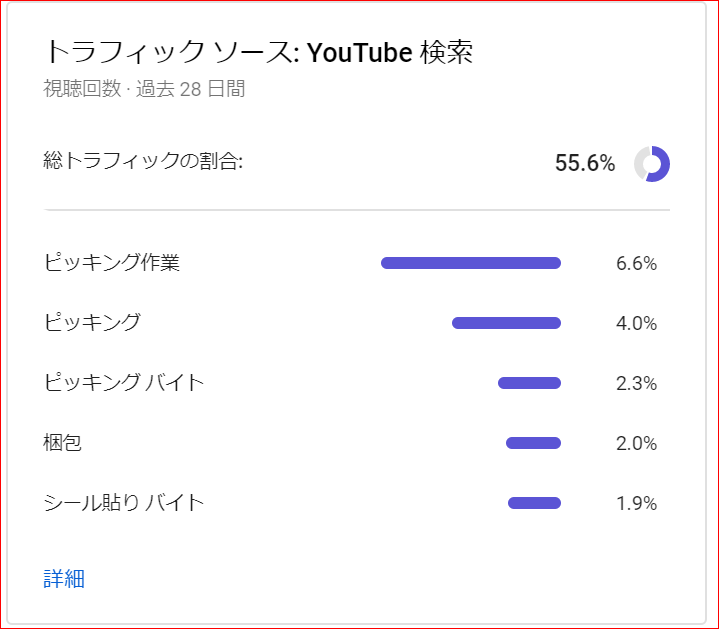The height and width of the screenshot is (629, 719).
Task: Click the 55.6% total traffic value
Action: click(585, 163)
